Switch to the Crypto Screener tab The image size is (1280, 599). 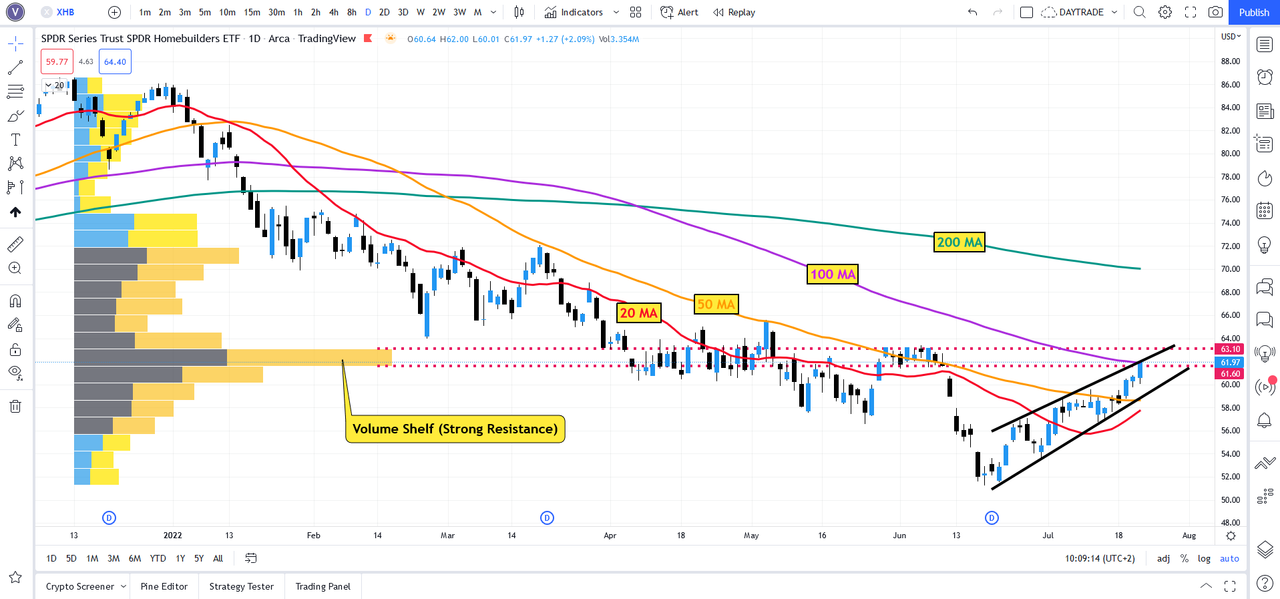coord(78,586)
